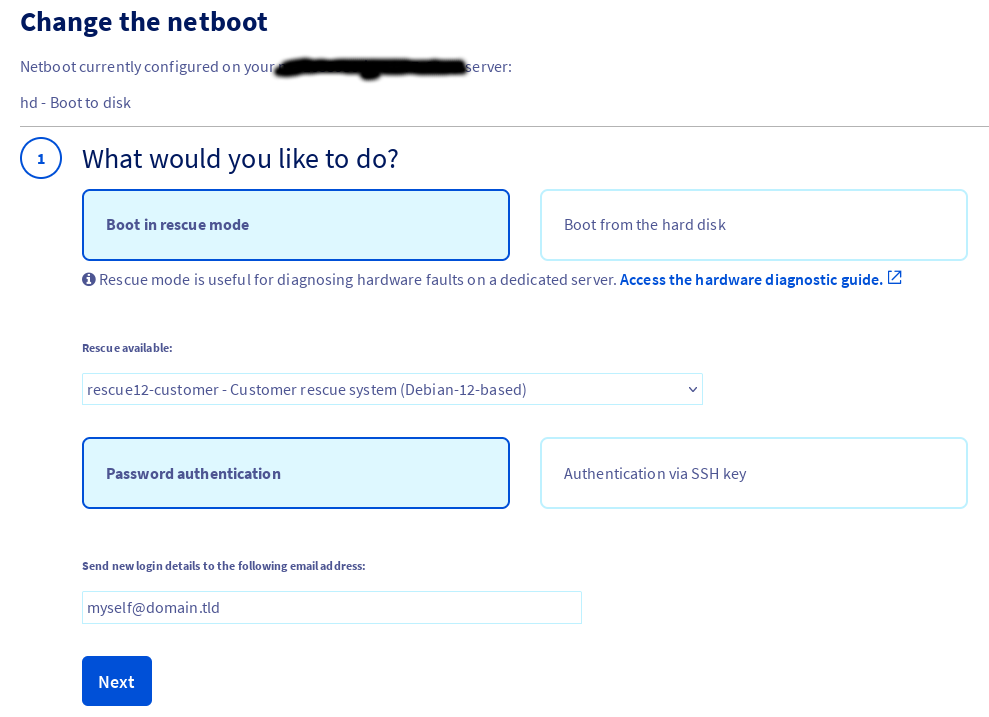This screenshot has height=717, width=989.
Task: Choose Boot from the hard disk
Action: [x=754, y=225]
